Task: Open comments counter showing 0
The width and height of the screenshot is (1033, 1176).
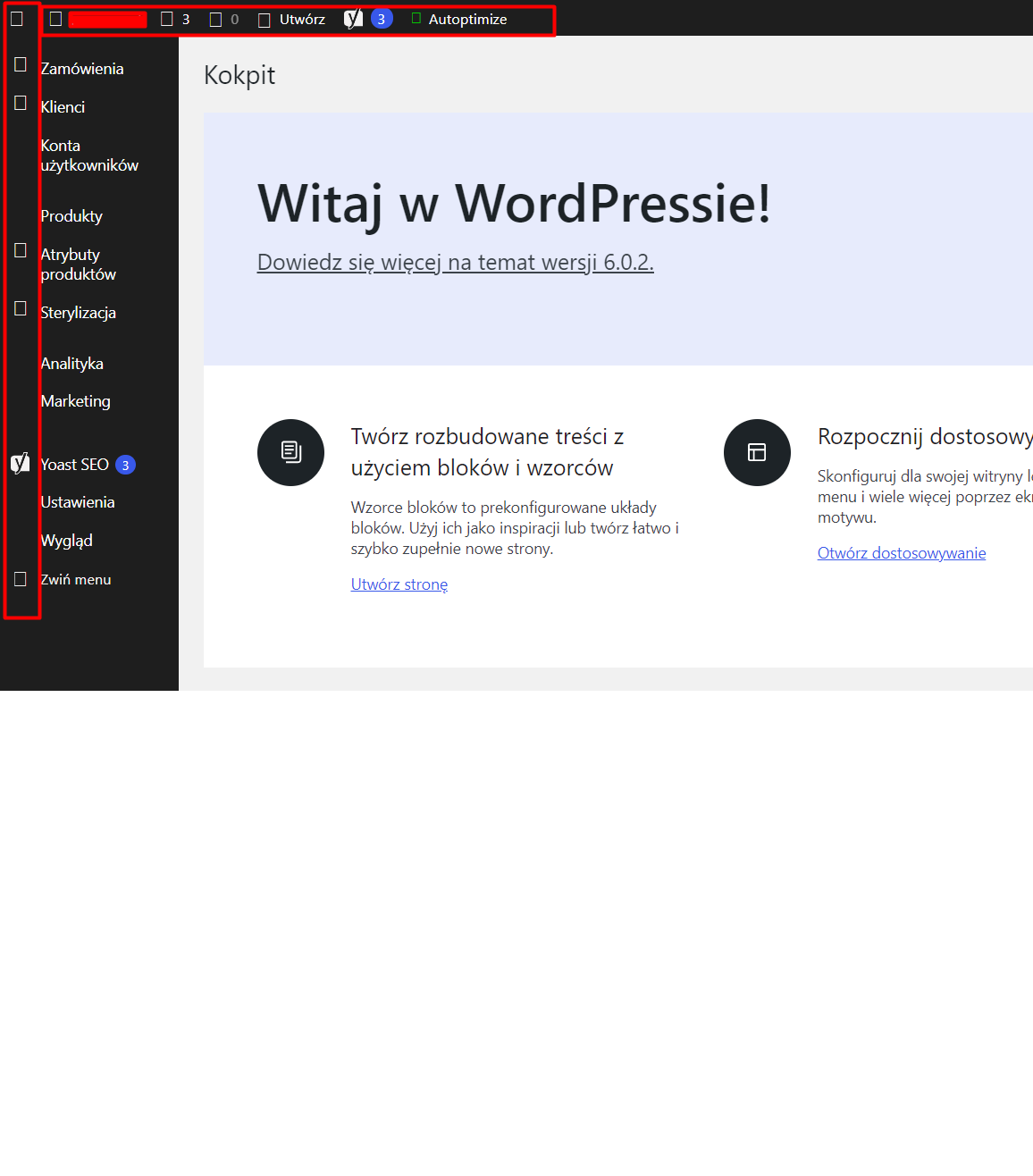Action: [x=224, y=19]
